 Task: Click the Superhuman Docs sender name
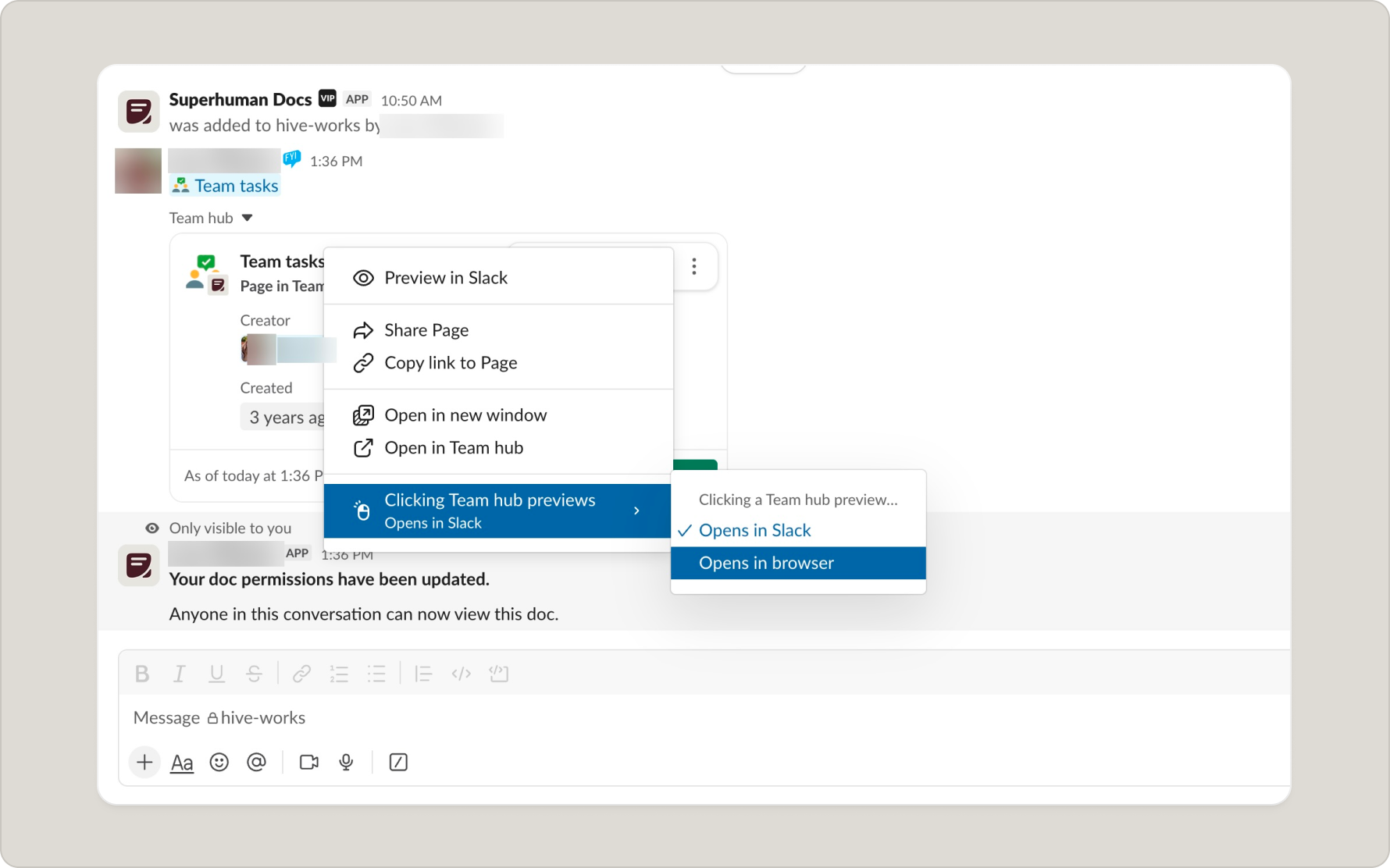coord(241,99)
